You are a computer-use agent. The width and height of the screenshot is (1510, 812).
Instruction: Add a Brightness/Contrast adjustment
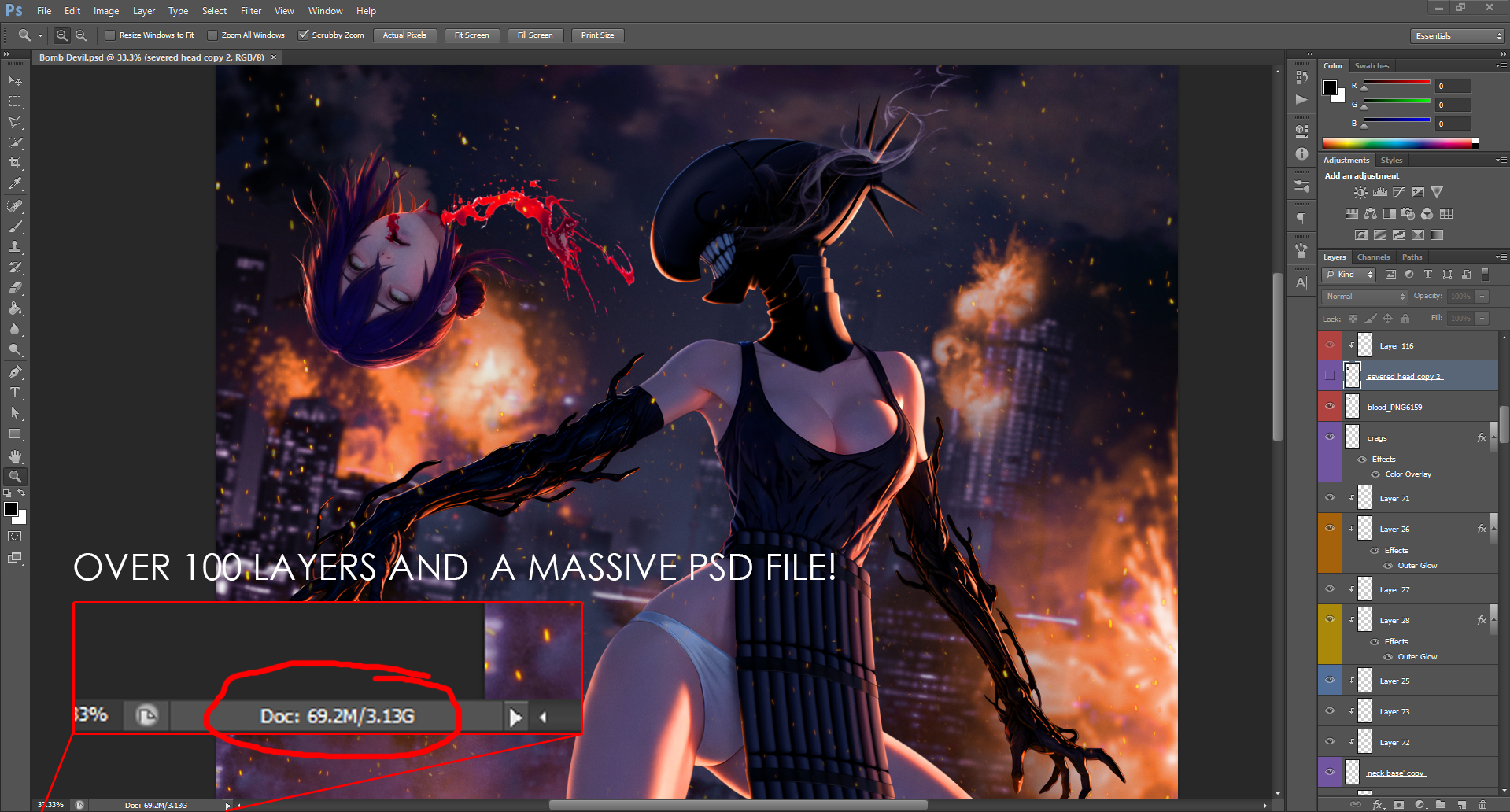click(x=1360, y=192)
